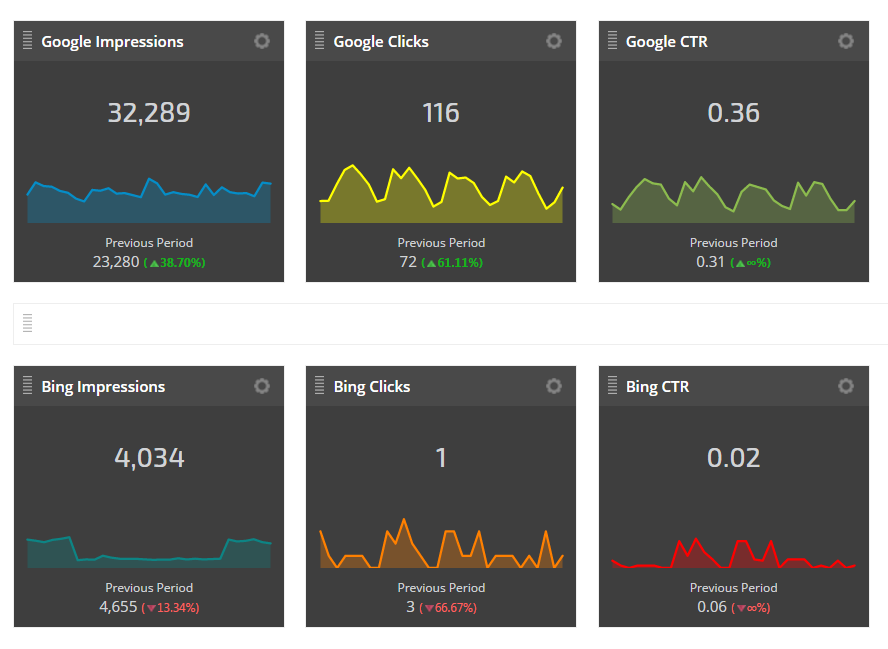Image resolution: width=888 pixels, height=649 pixels.
Task: Click the Google CTR title text
Action: (x=665, y=42)
